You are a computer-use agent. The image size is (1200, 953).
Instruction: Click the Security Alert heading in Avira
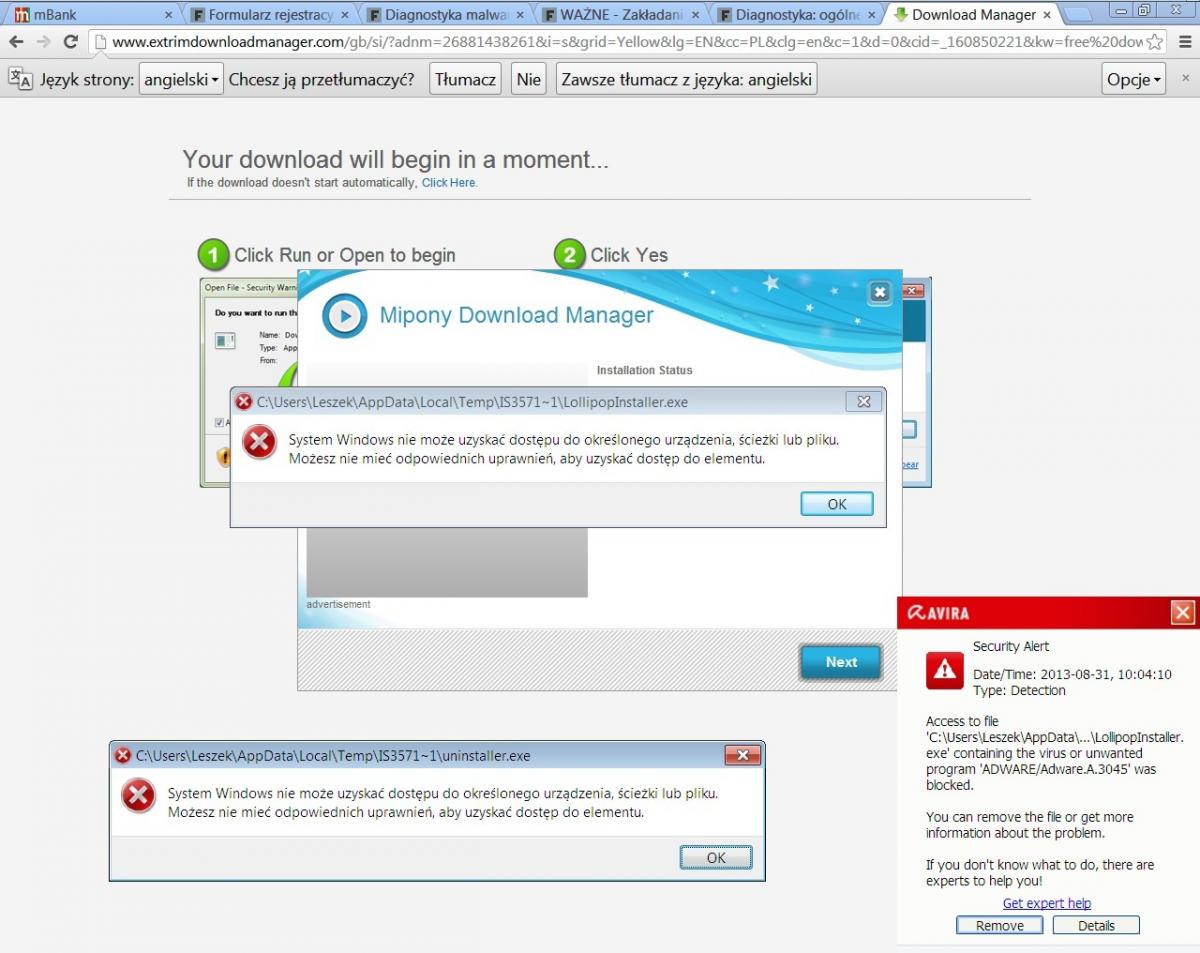[x=1011, y=646]
